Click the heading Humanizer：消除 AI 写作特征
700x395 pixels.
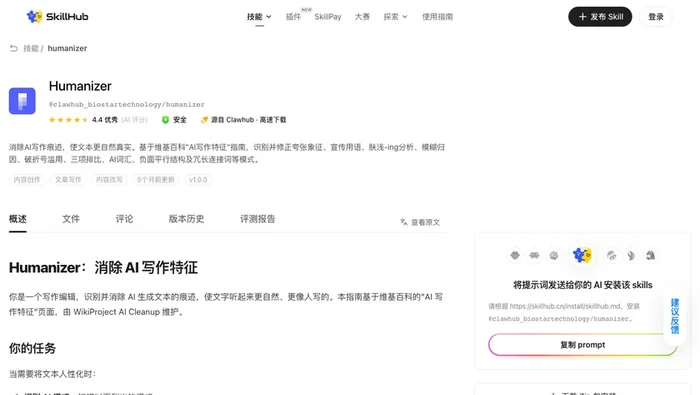(x=104, y=267)
